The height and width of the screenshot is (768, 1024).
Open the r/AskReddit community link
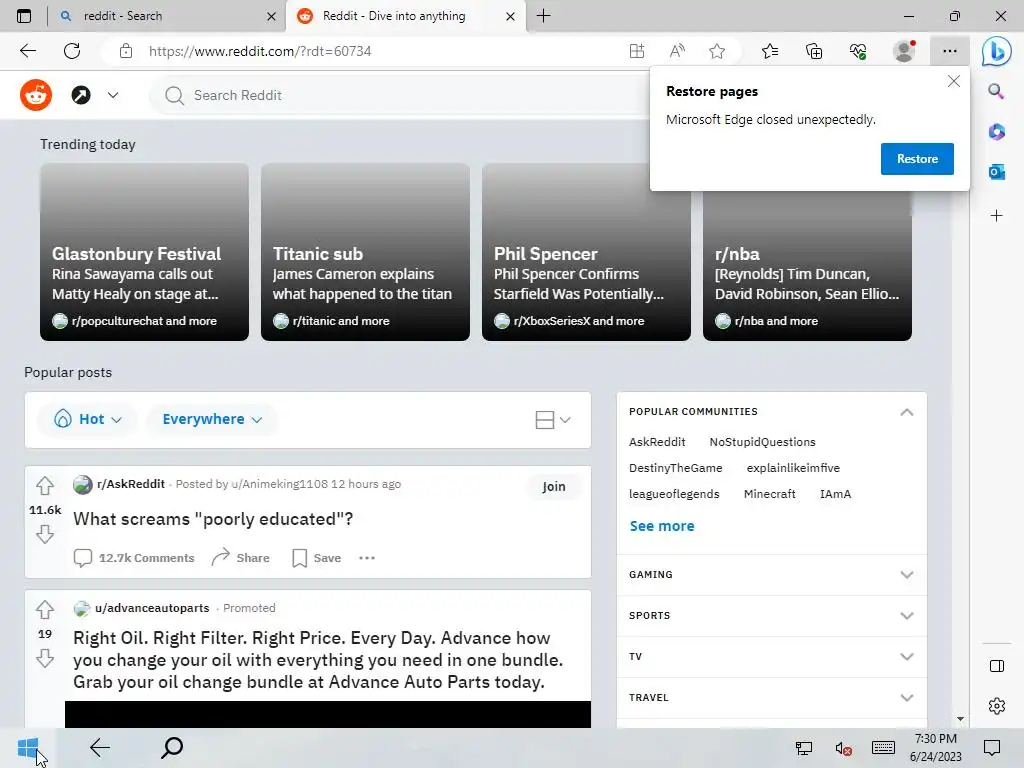(131, 484)
